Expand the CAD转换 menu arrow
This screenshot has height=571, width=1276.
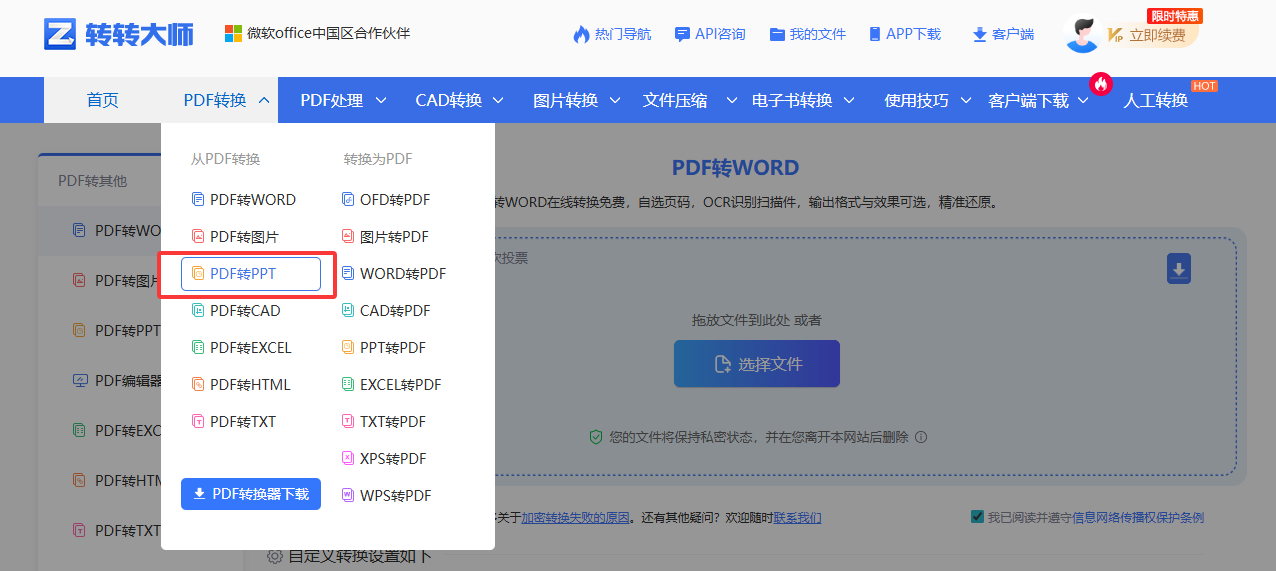(x=498, y=100)
